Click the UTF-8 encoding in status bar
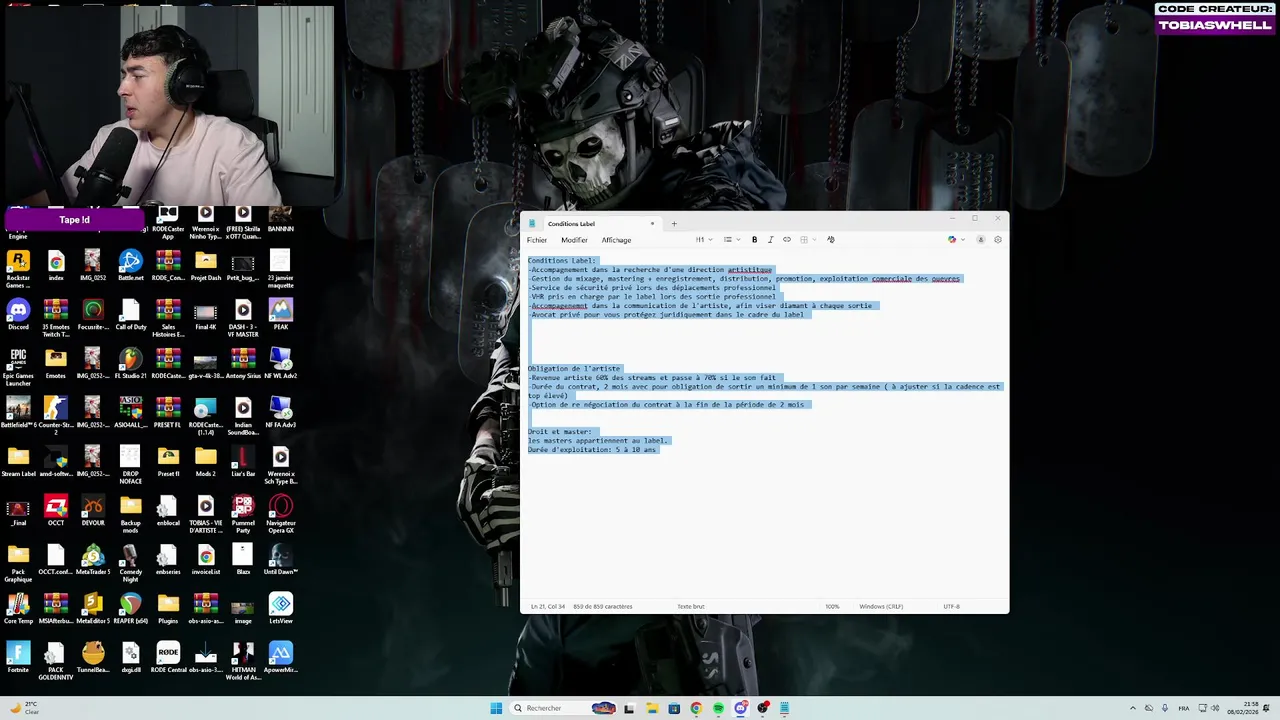The height and width of the screenshot is (720, 1280). pos(951,607)
